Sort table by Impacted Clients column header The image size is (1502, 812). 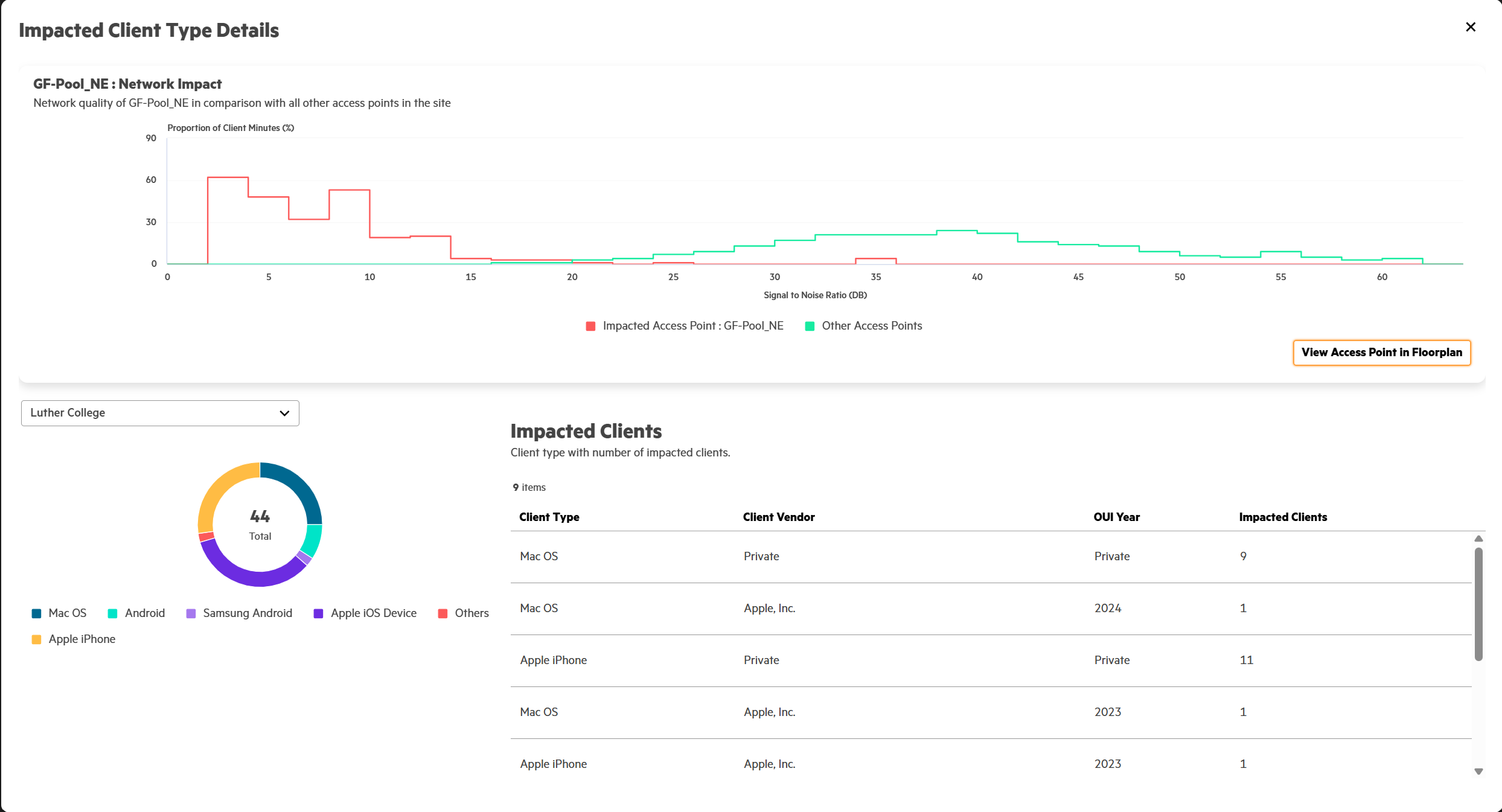1282,517
